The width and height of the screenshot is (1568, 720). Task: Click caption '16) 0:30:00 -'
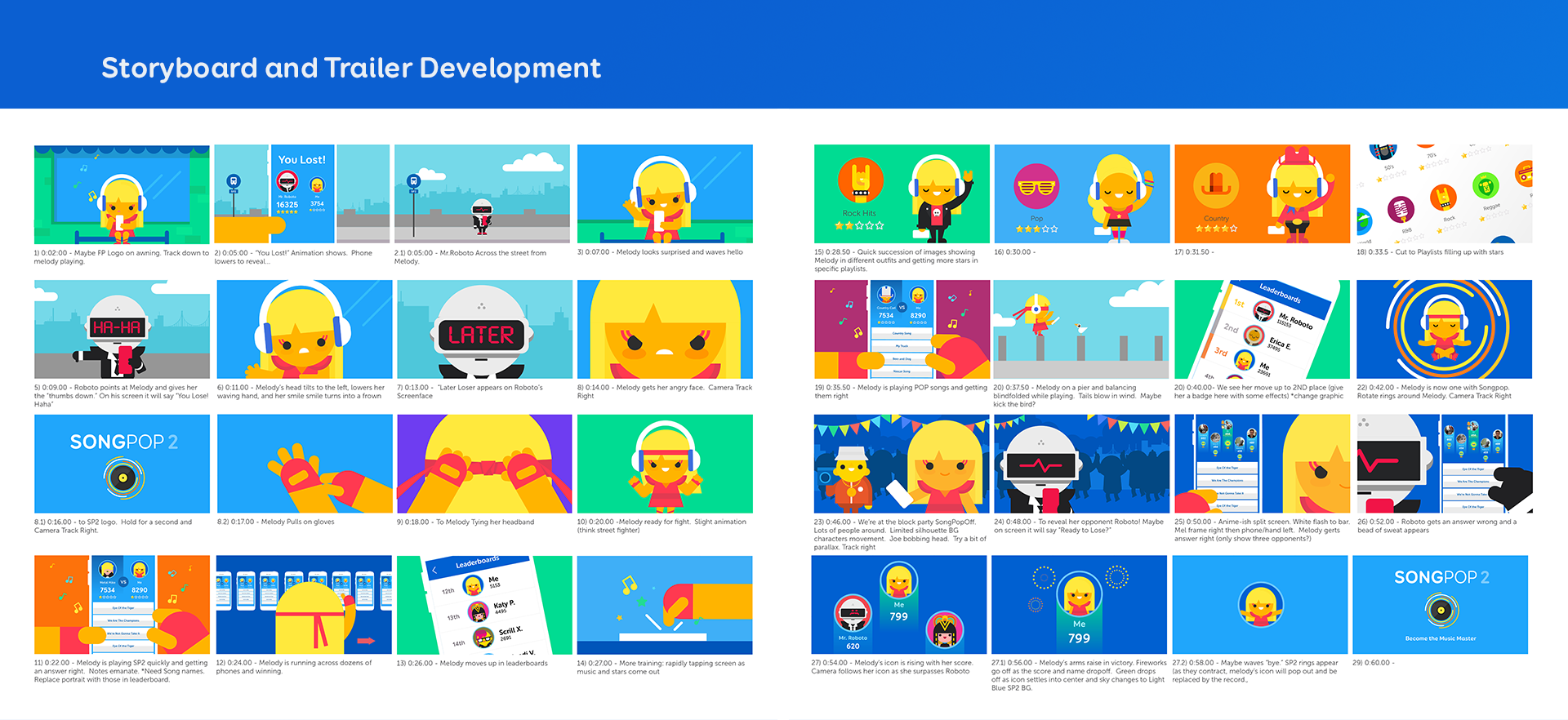pos(1015,252)
